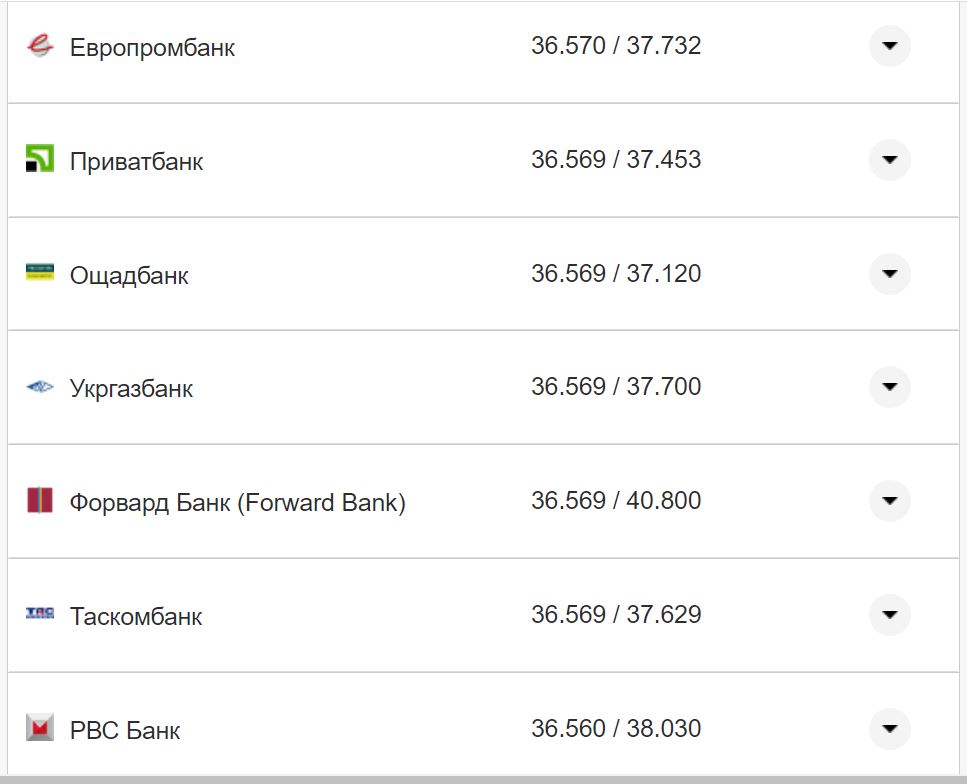Select the Приватбанк bank name link

click(x=135, y=161)
